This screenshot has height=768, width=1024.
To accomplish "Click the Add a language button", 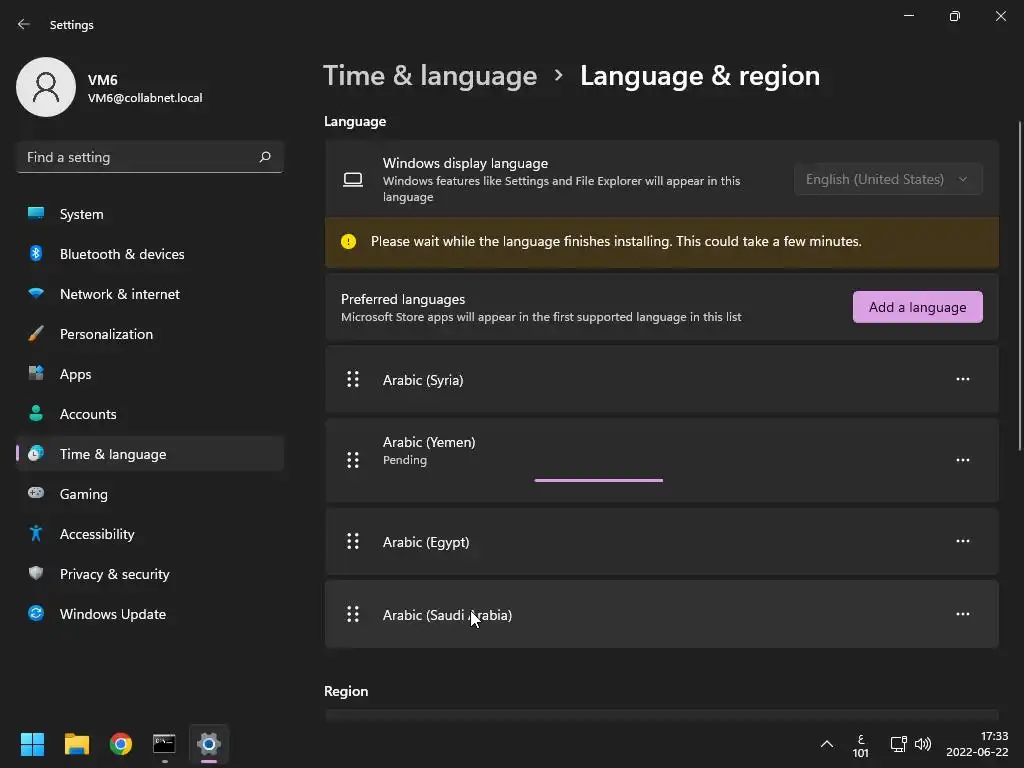I will tap(917, 307).
